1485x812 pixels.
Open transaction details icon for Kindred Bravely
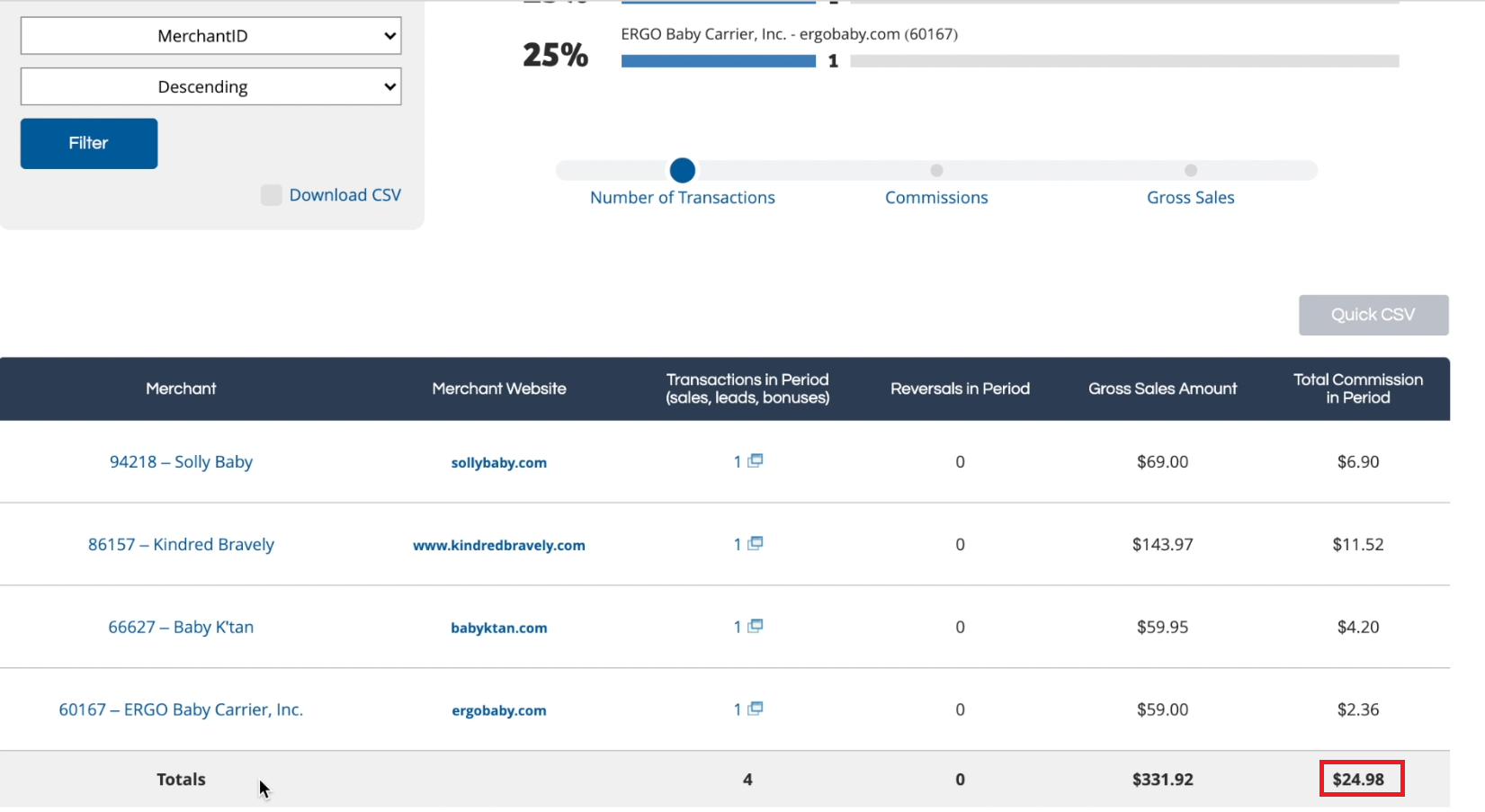click(x=756, y=543)
